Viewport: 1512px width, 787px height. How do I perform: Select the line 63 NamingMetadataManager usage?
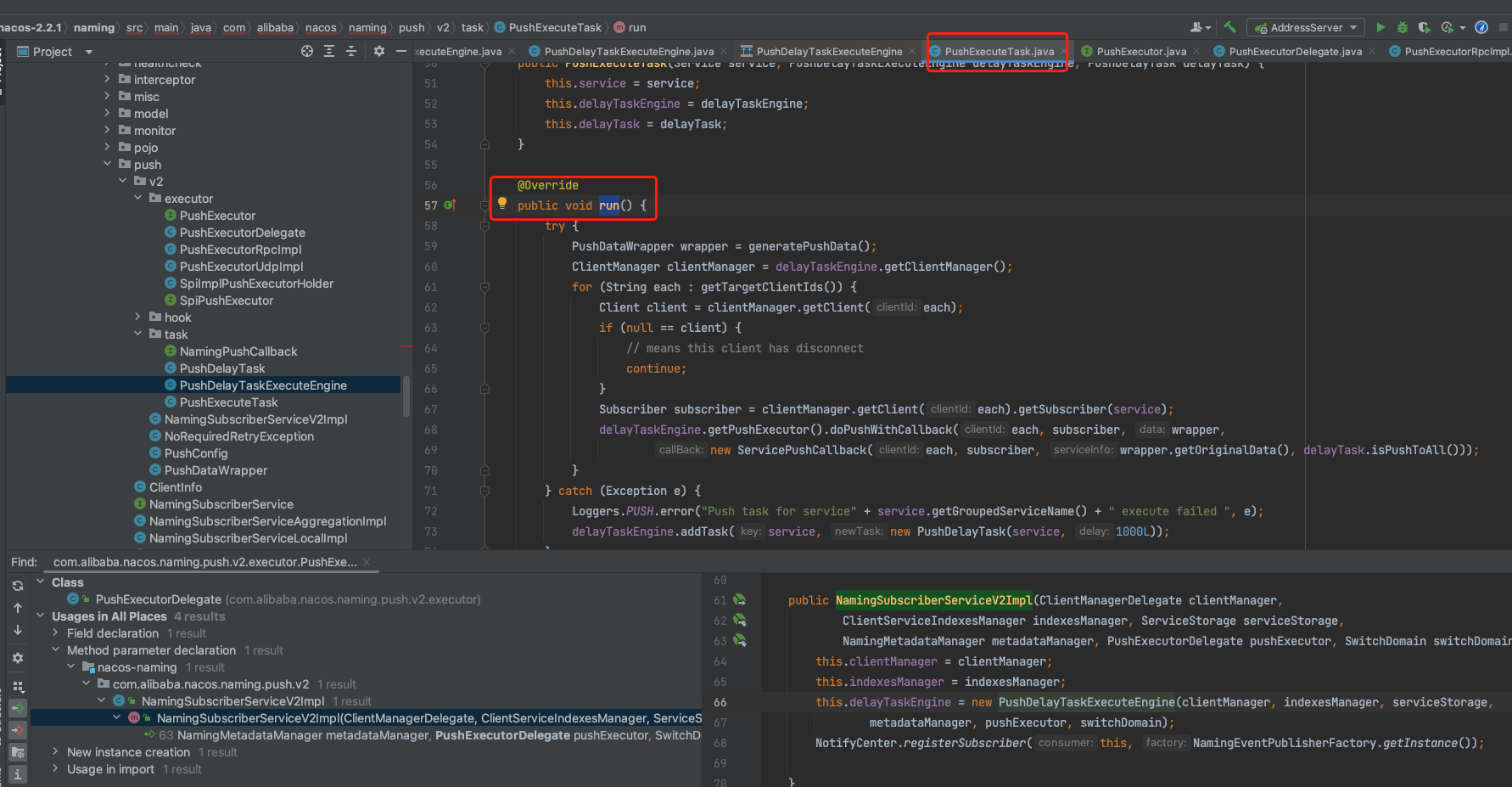pos(423,735)
